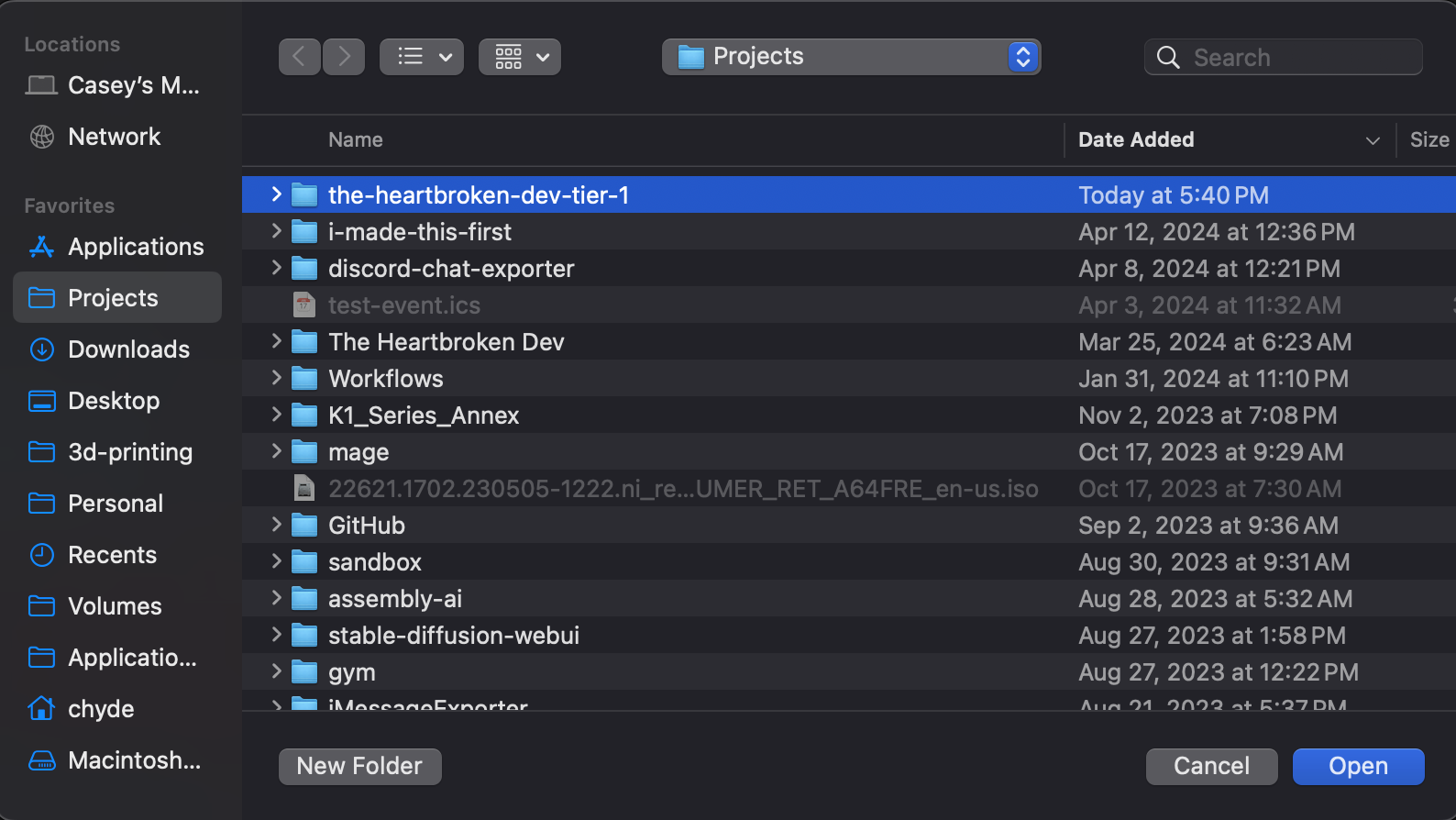Viewport: 1456px width, 820px height.
Task: Click the Size column header
Action: (x=1428, y=139)
